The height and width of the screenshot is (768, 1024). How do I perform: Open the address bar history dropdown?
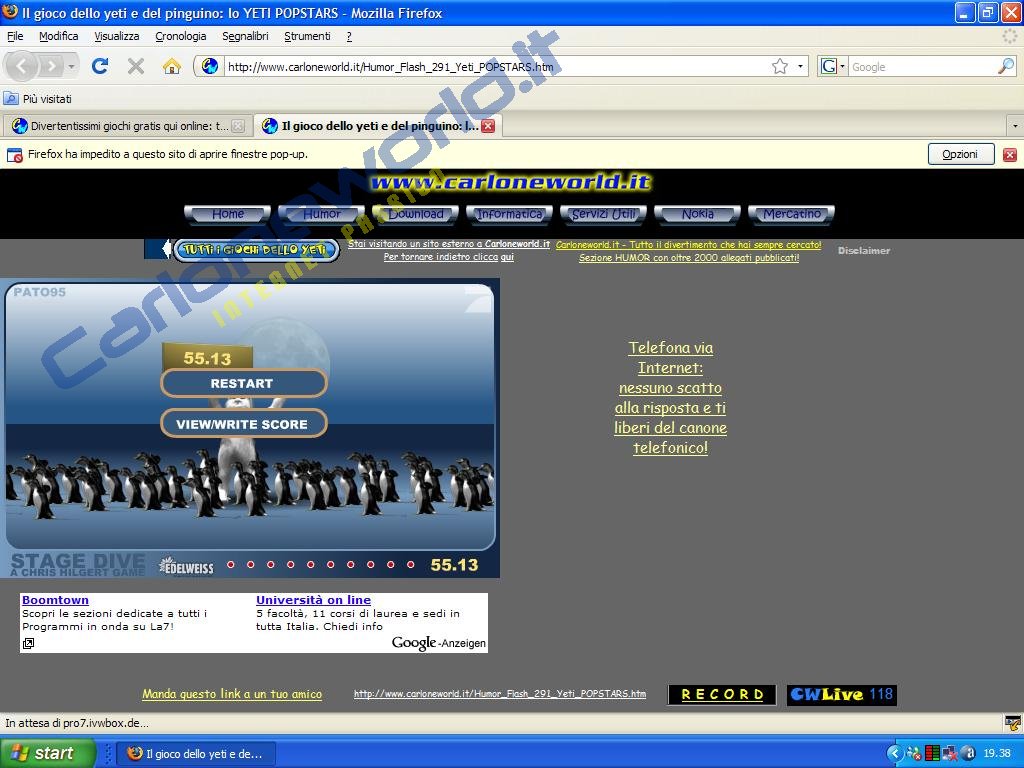800,67
